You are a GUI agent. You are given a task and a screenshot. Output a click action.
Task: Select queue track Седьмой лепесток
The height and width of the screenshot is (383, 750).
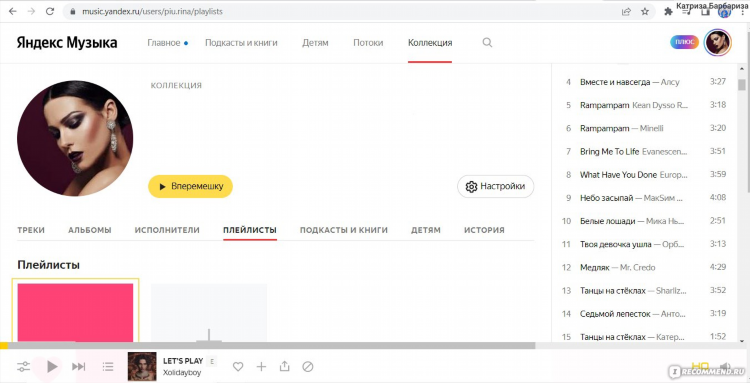click(644, 314)
